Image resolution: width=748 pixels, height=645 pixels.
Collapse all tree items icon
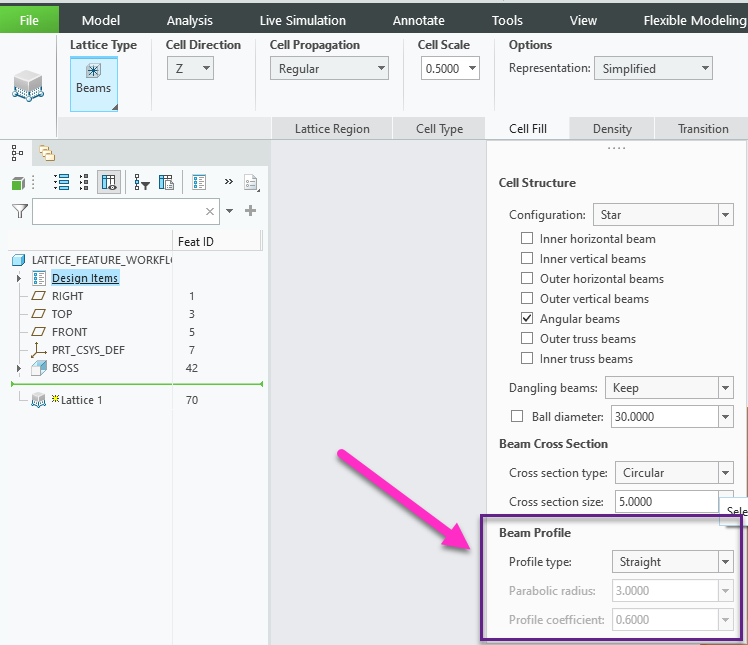(84, 182)
